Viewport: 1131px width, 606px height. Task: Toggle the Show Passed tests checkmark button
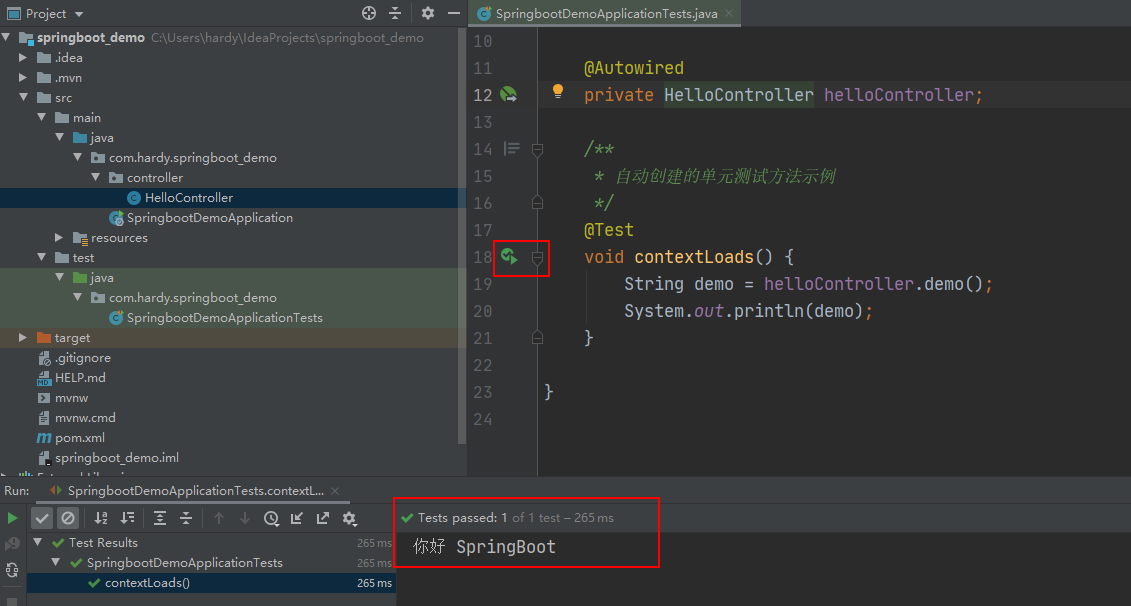pos(42,518)
